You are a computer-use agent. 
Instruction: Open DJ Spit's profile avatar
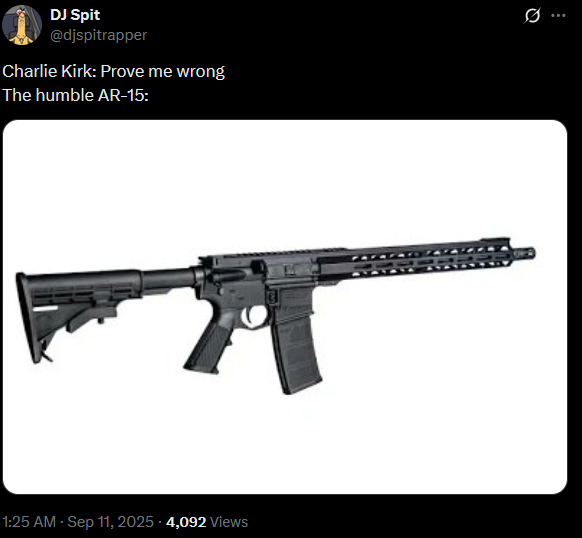pos(22,25)
